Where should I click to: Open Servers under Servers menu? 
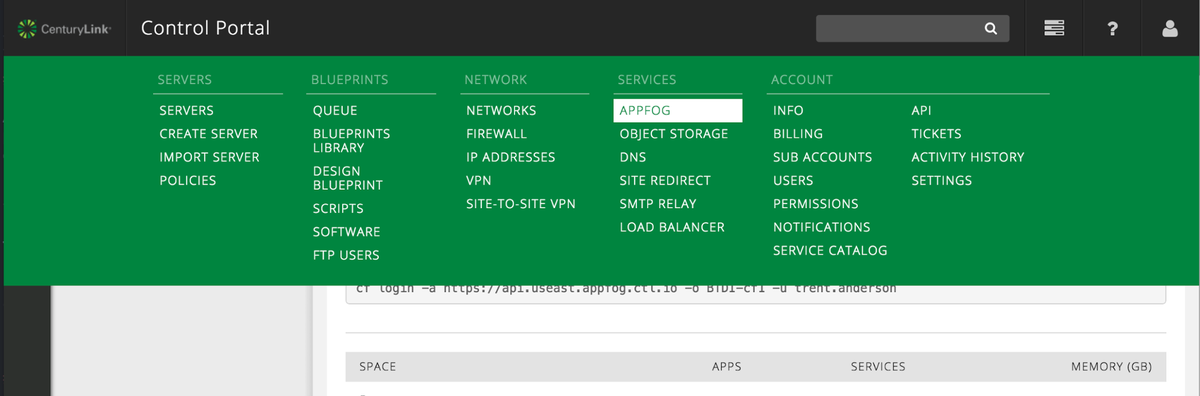coord(186,110)
